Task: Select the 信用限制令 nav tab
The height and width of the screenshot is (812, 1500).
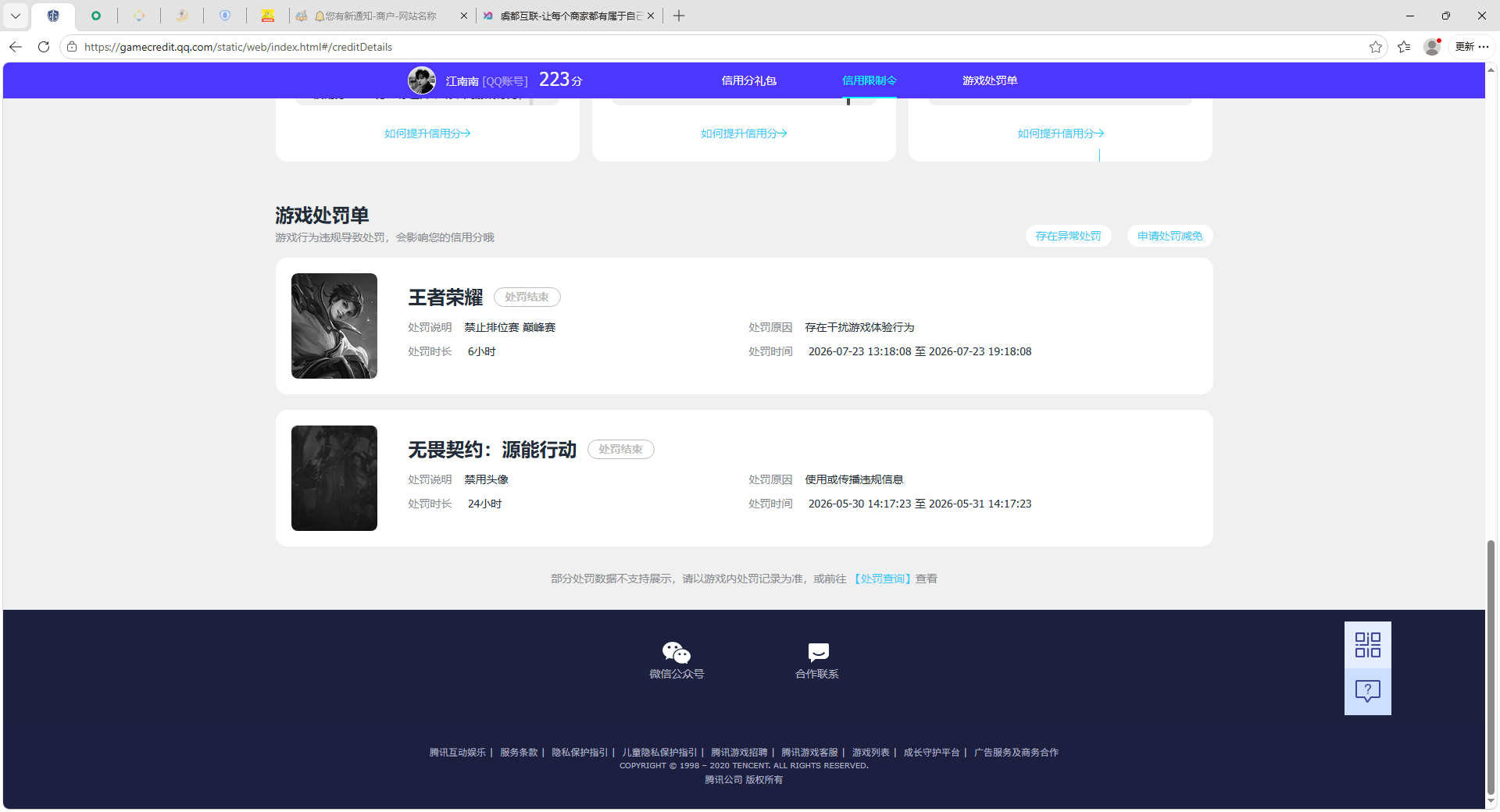Action: (869, 80)
